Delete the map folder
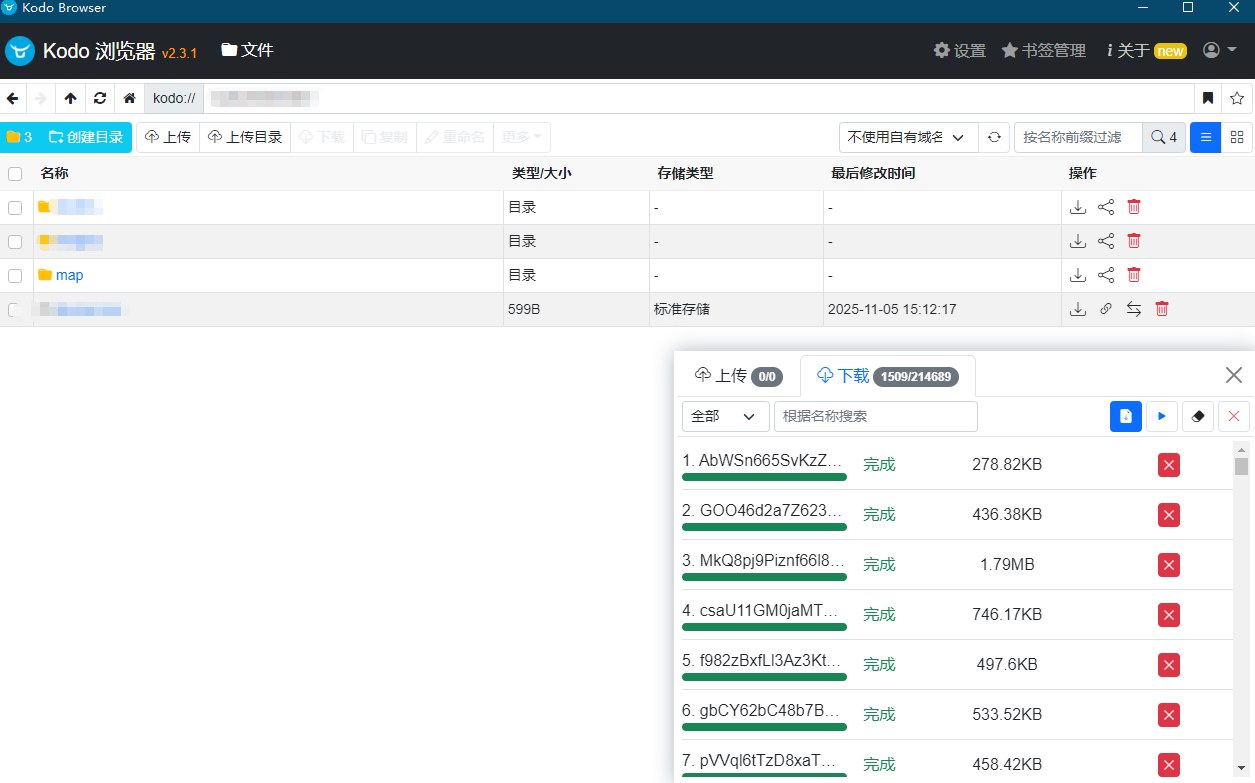 click(x=1134, y=275)
